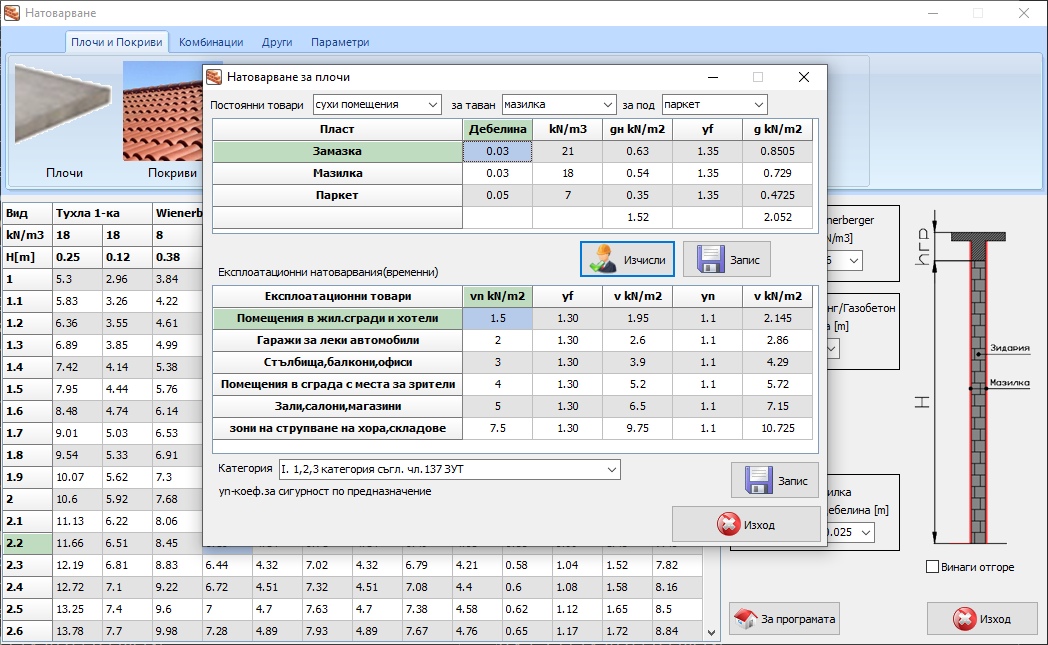Screen dimensions: 1048x645
Task: Click the Запис button next to Категория
Action: 775,480
